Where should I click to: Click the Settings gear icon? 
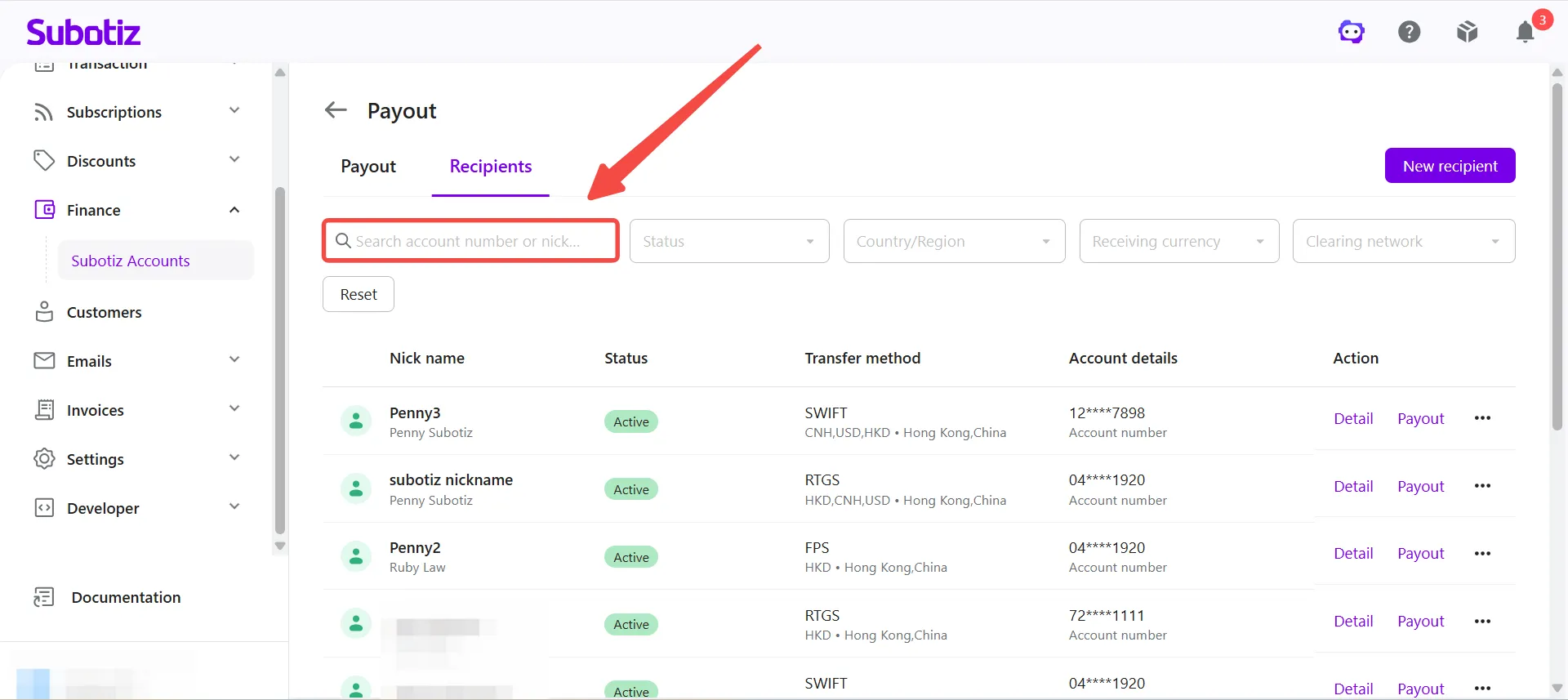click(44, 459)
